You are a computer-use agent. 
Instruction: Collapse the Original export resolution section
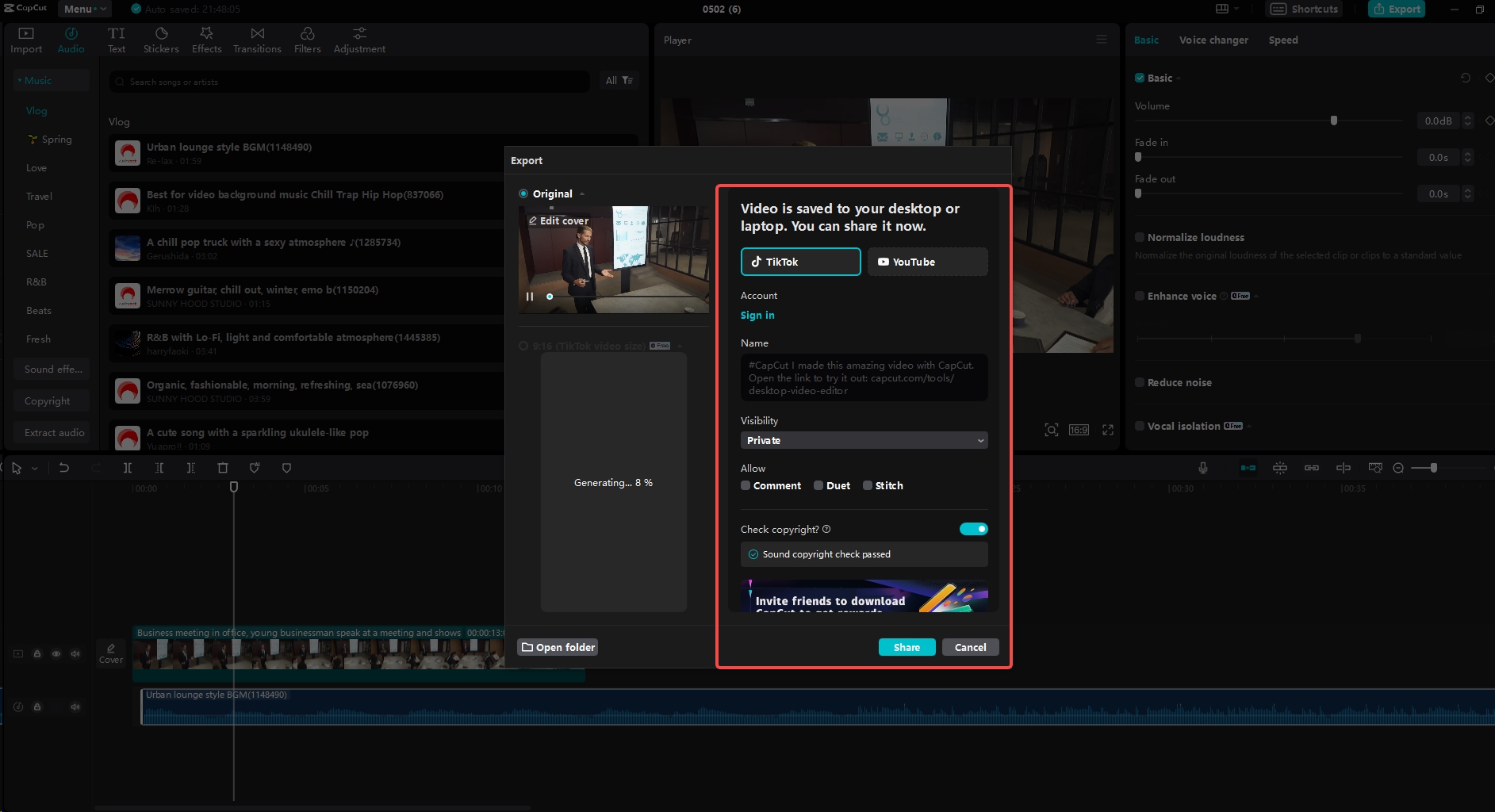coord(583,193)
